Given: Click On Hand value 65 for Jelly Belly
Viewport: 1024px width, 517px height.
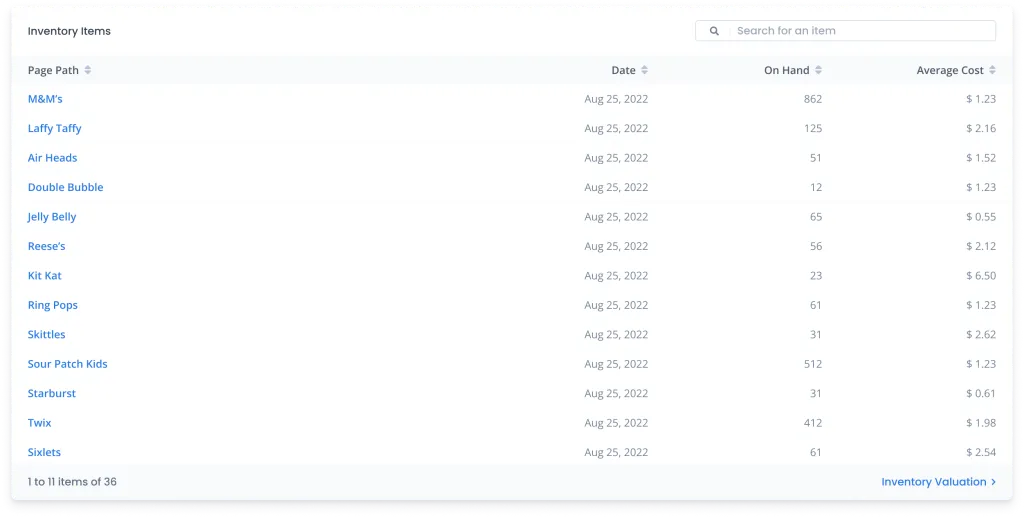Looking at the screenshot, I should point(816,217).
